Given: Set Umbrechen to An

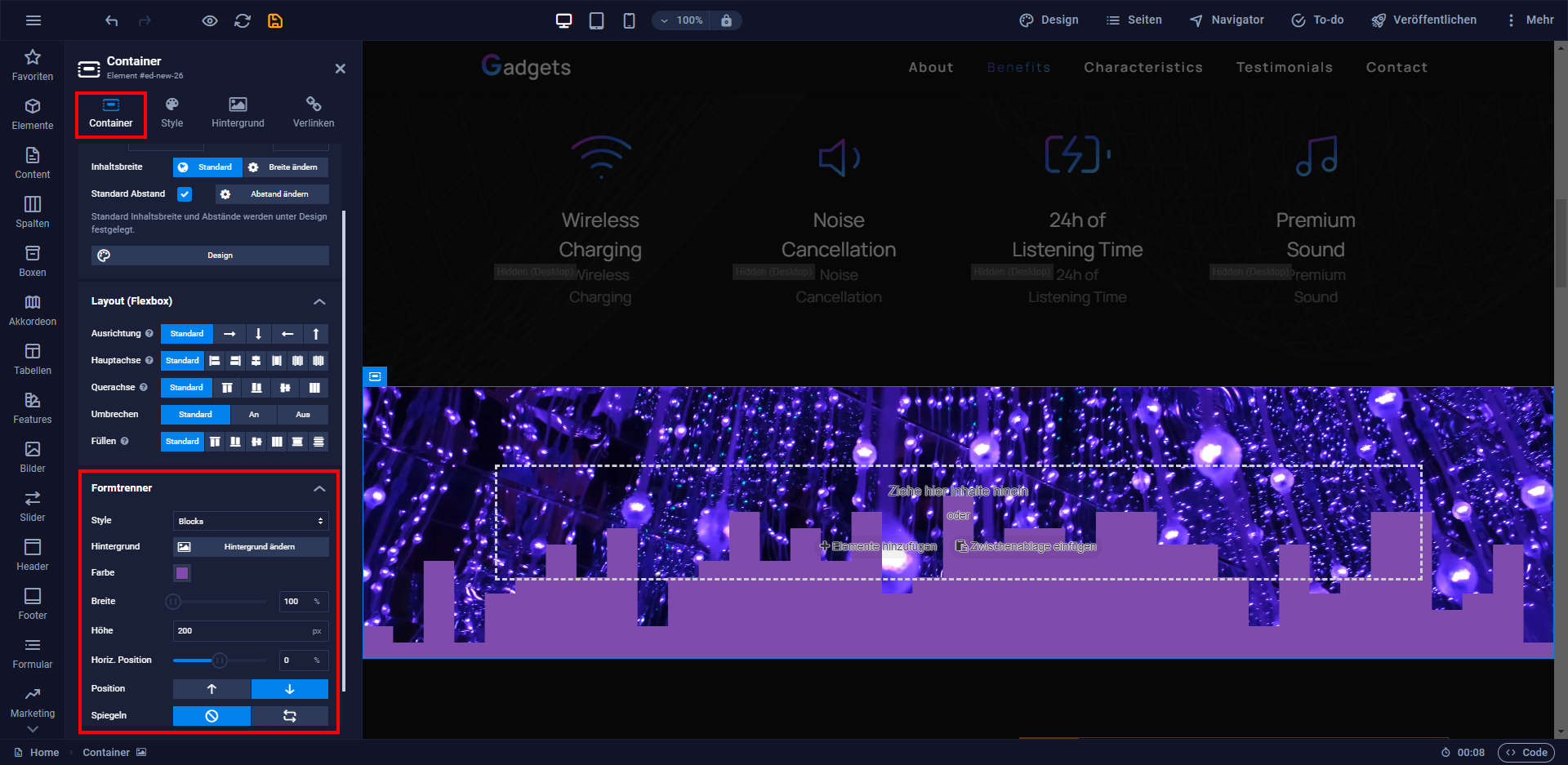Looking at the screenshot, I should pyautogui.click(x=254, y=415).
